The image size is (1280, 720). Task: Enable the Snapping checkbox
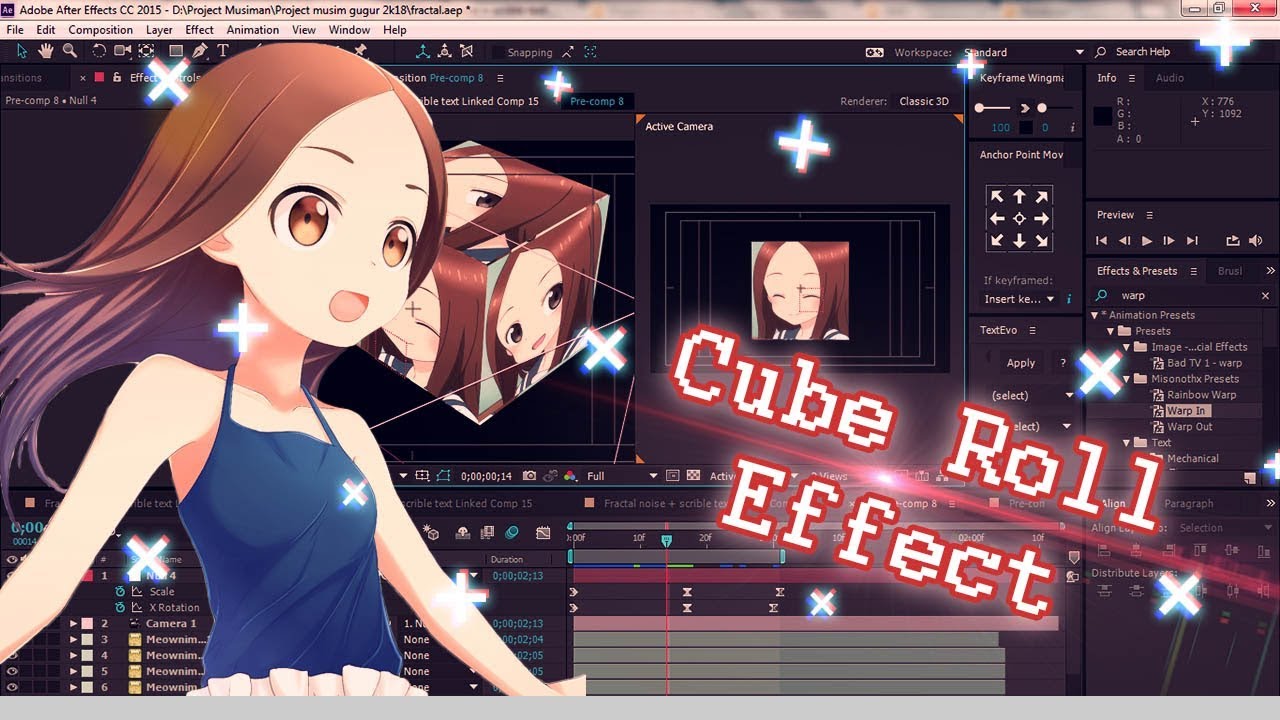point(497,52)
